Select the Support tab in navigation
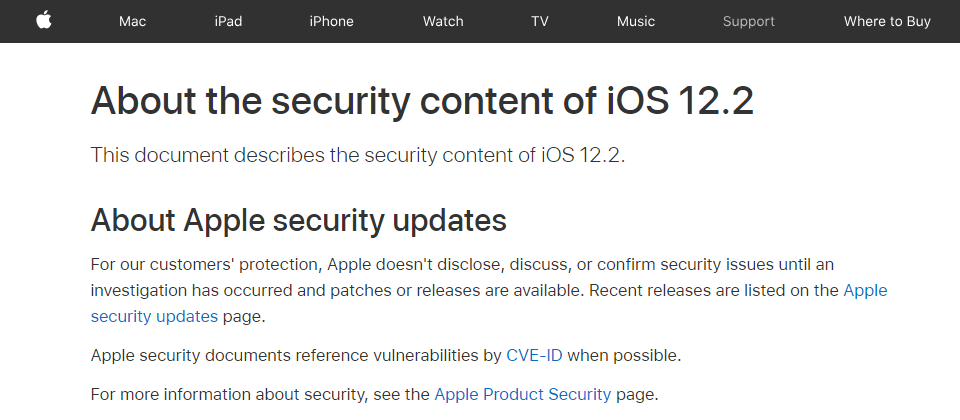Viewport: 960px width, 420px height. tap(749, 21)
